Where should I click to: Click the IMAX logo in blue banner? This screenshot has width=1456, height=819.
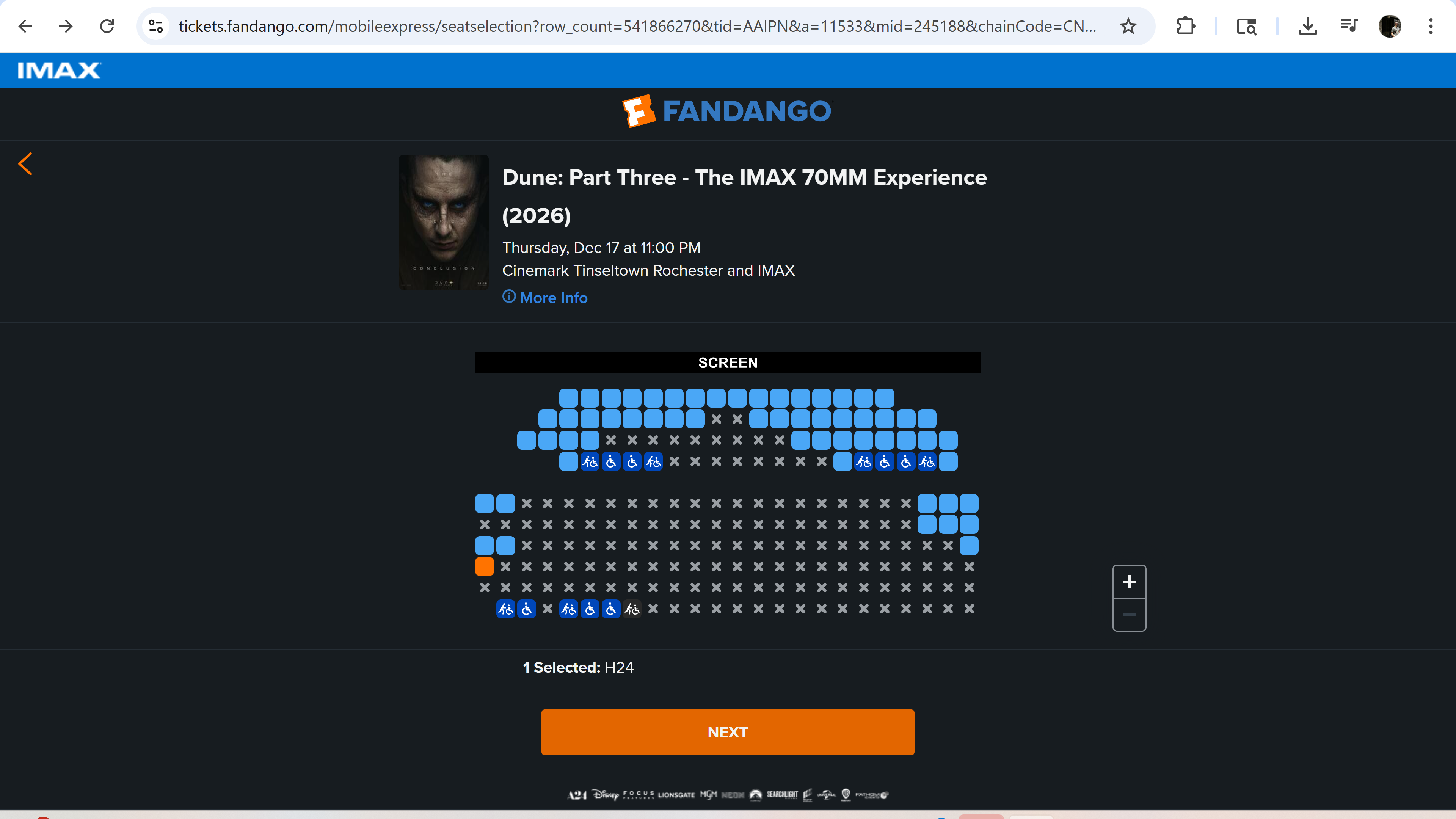coord(59,71)
